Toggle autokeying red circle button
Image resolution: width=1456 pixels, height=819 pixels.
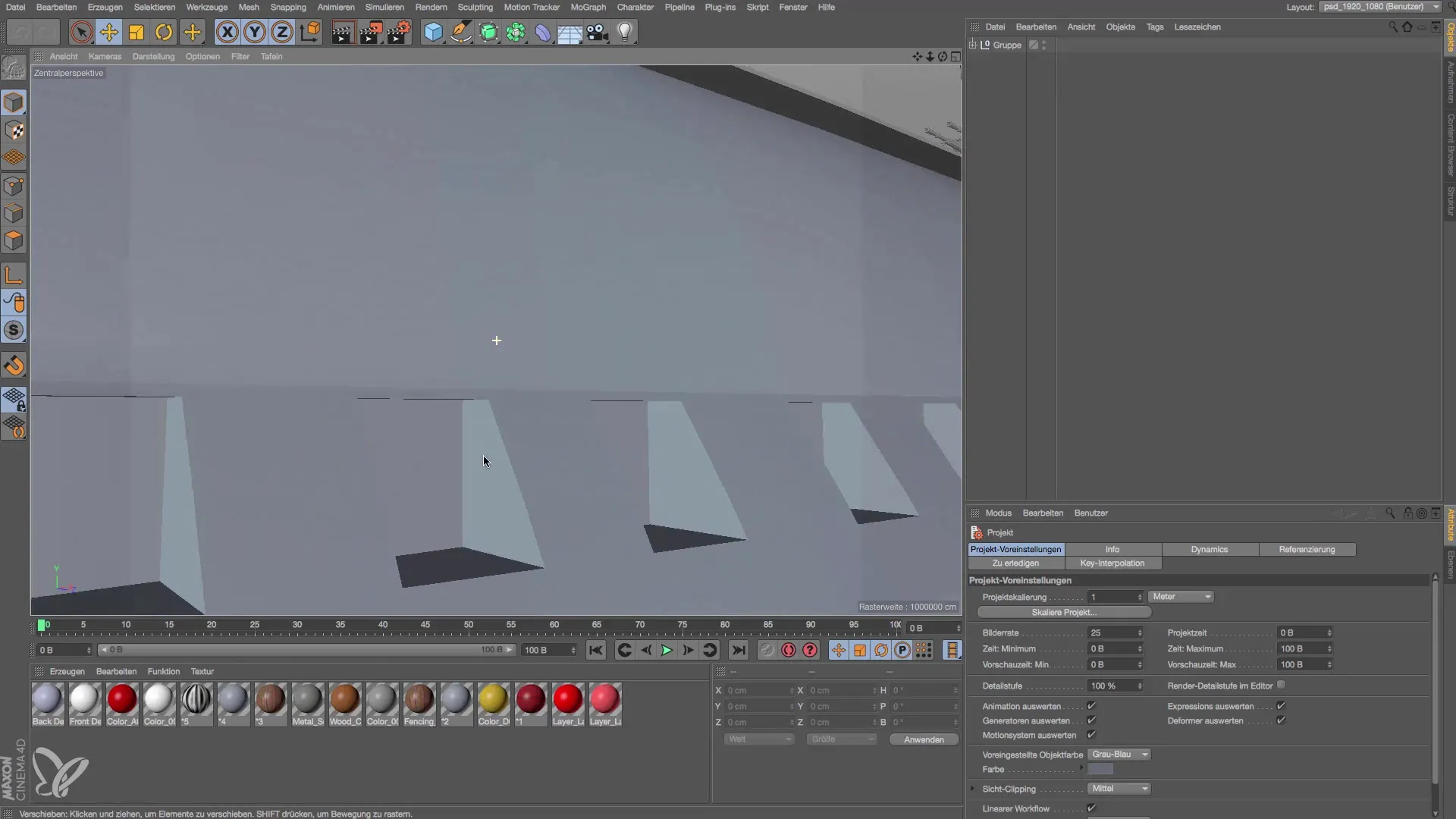[789, 651]
